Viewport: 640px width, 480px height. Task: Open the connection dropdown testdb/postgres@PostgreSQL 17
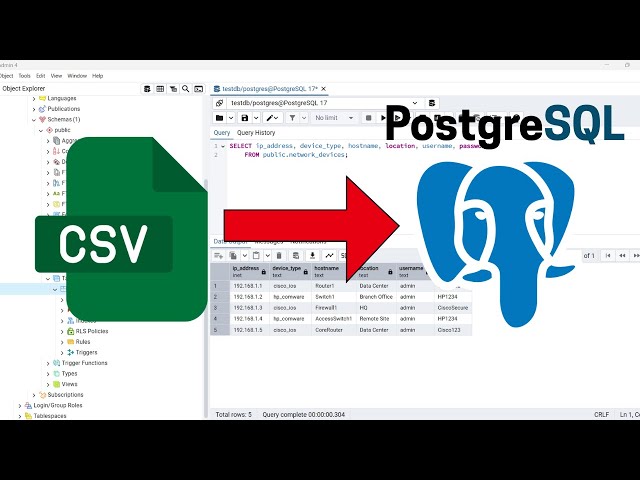324,103
